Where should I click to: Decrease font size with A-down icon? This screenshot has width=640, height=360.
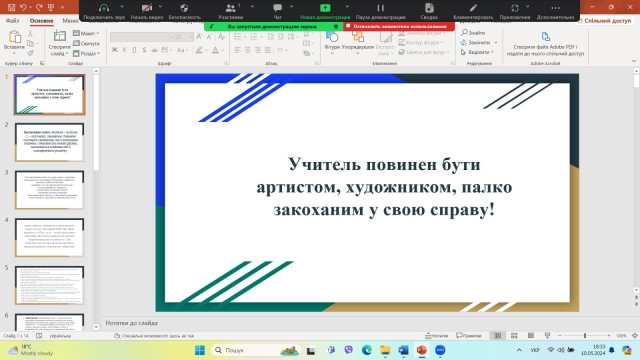click(209, 37)
